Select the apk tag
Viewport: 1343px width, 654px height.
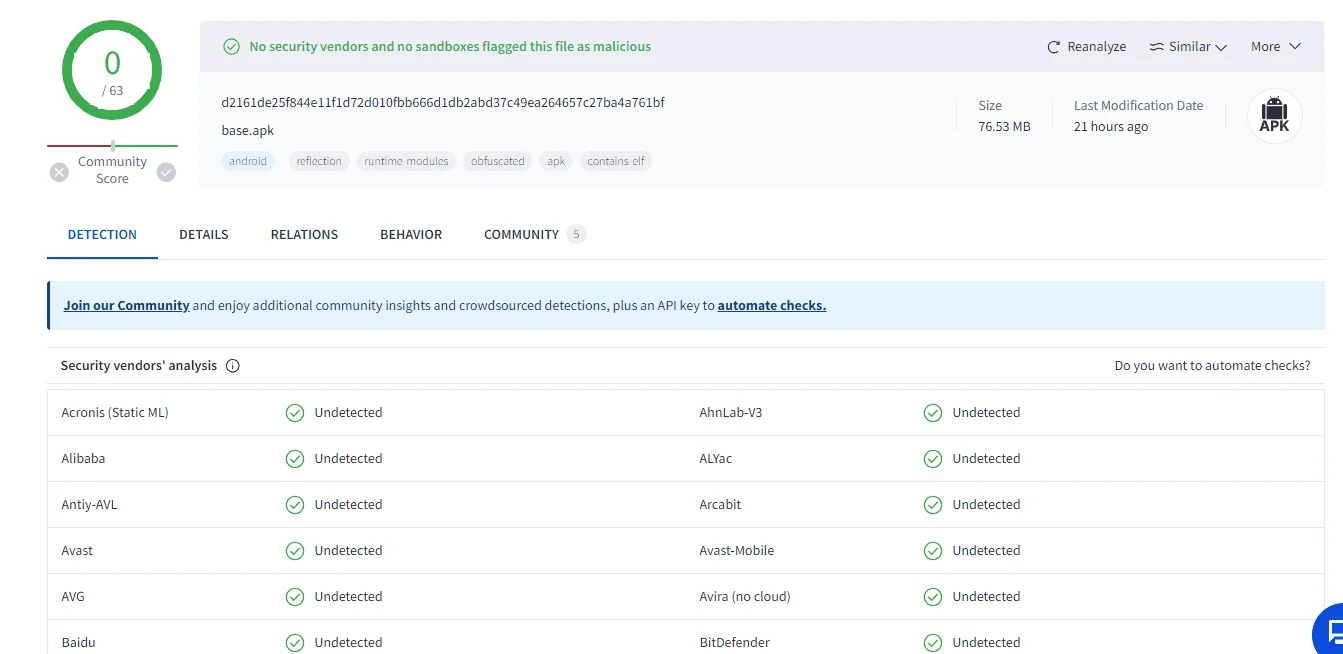point(556,161)
